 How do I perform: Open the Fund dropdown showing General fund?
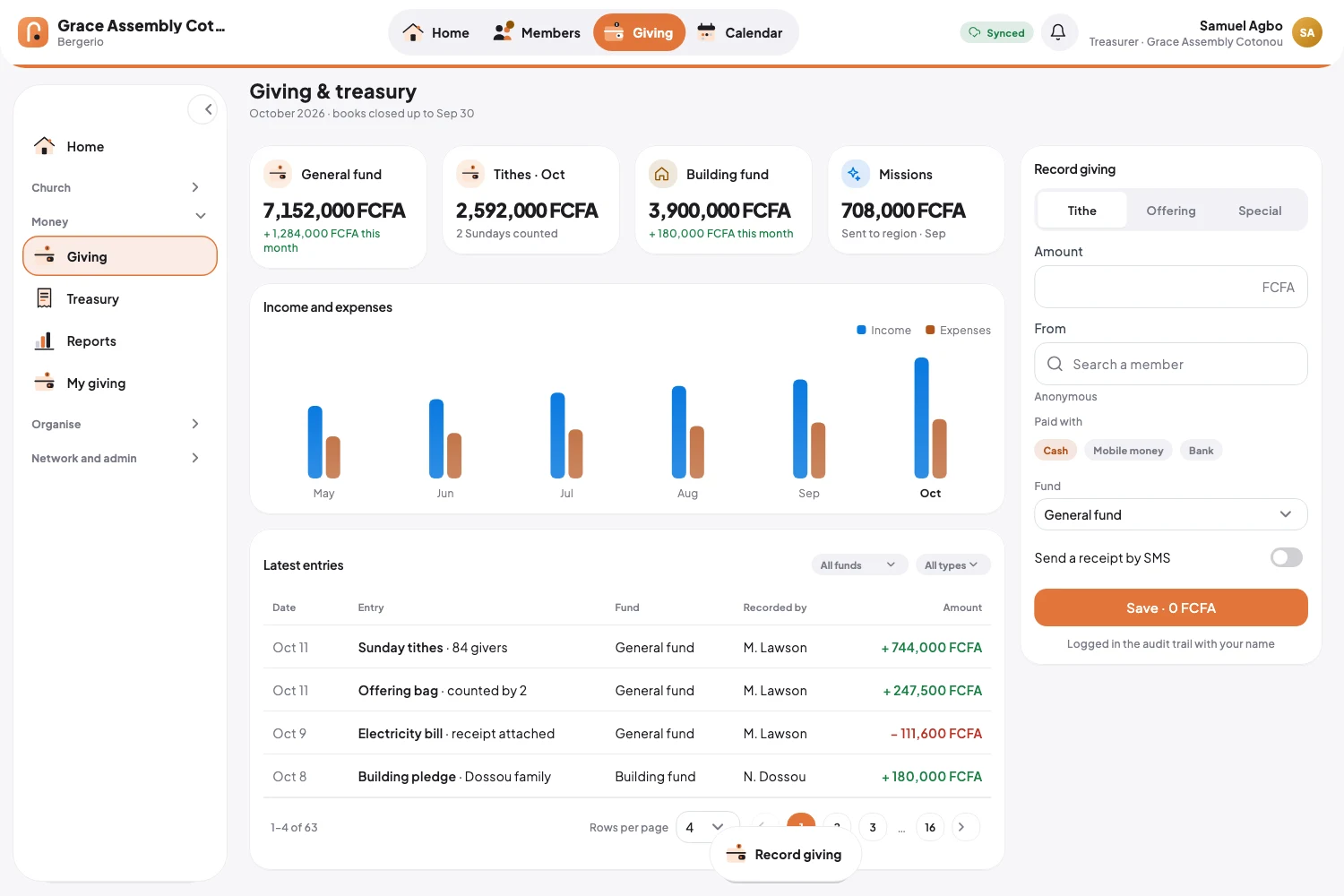tap(1170, 514)
